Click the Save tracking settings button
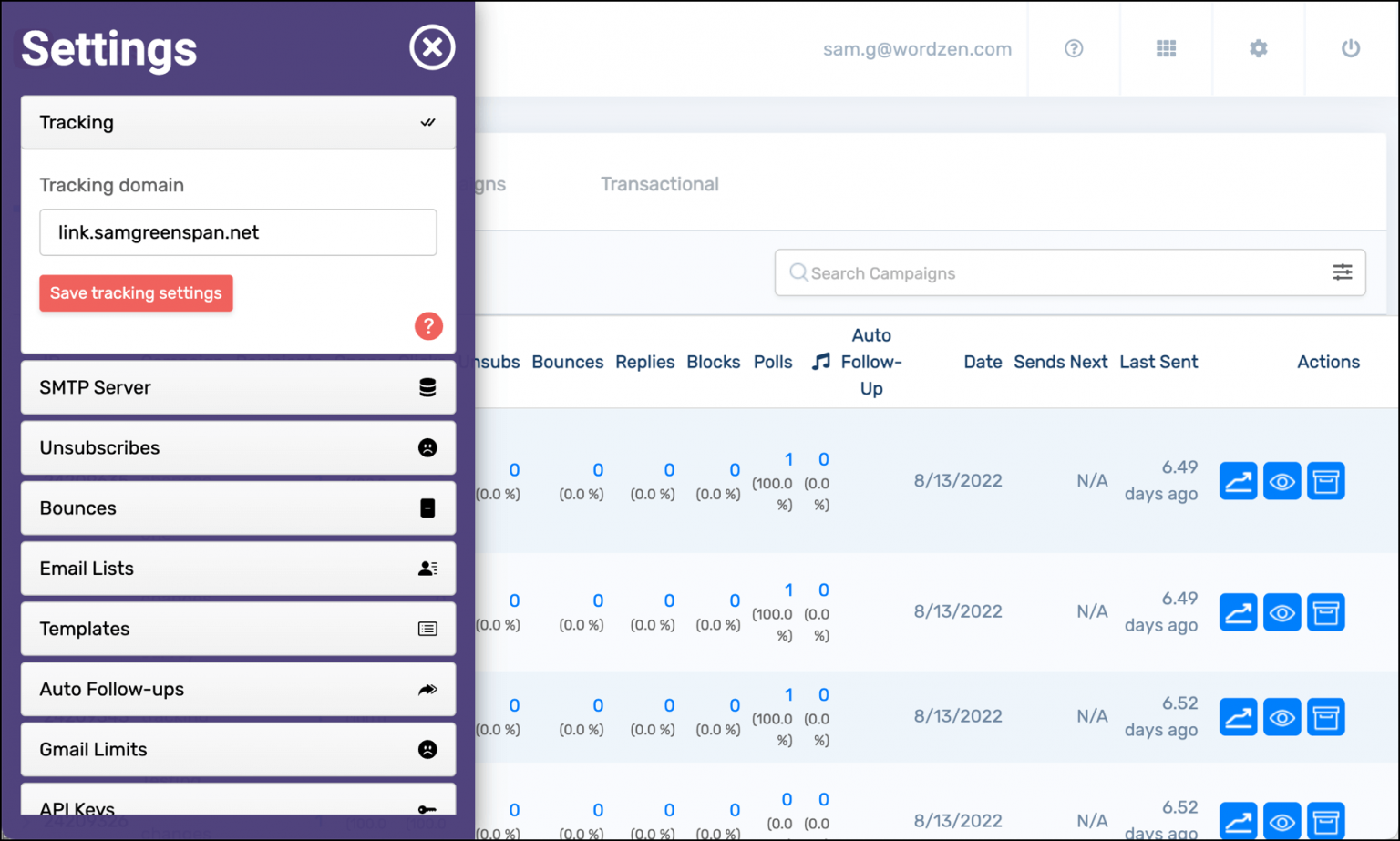 click(x=136, y=292)
